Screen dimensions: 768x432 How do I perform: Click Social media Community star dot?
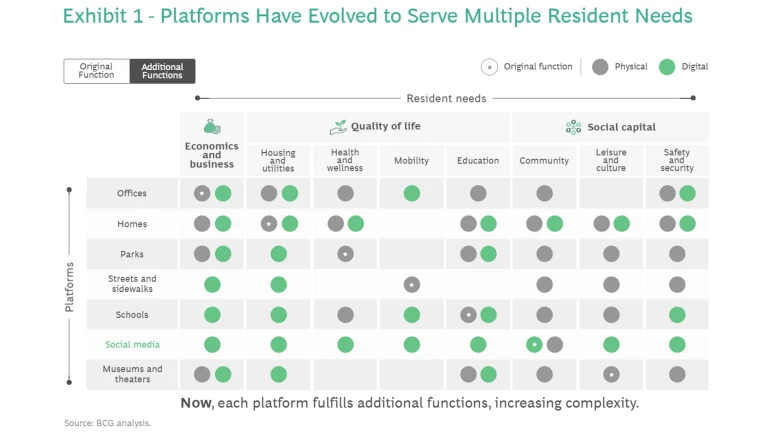(535, 344)
